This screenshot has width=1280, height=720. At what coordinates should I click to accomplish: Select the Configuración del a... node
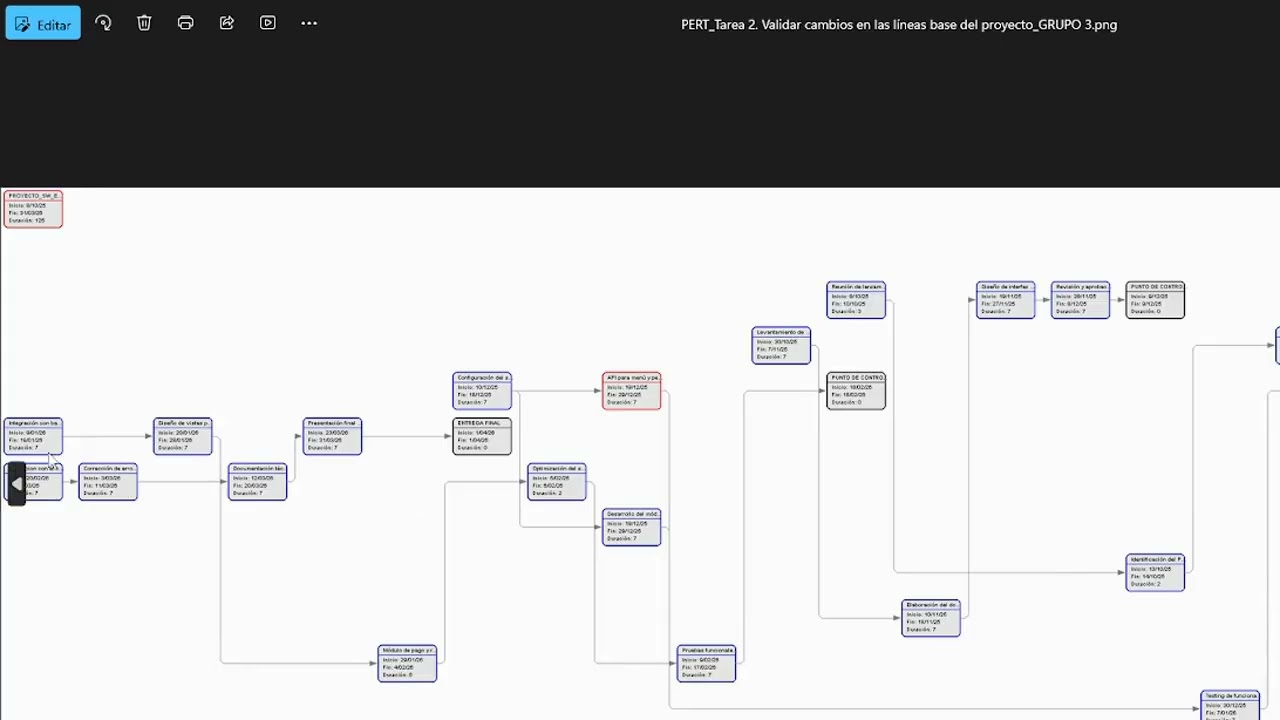(x=482, y=391)
